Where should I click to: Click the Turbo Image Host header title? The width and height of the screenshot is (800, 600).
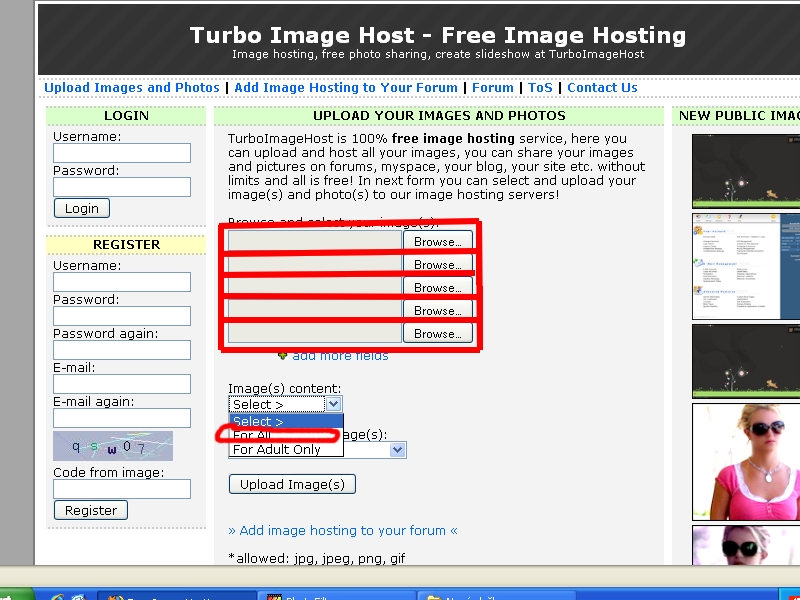click(x=438, y=35)
